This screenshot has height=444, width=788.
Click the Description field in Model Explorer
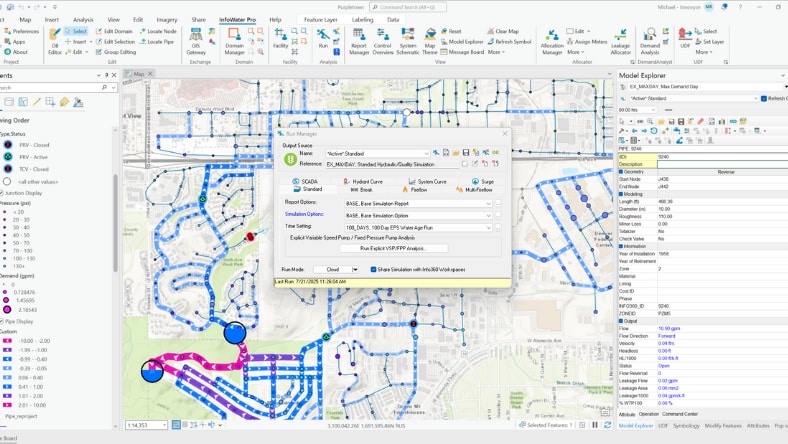coord(723,164)
